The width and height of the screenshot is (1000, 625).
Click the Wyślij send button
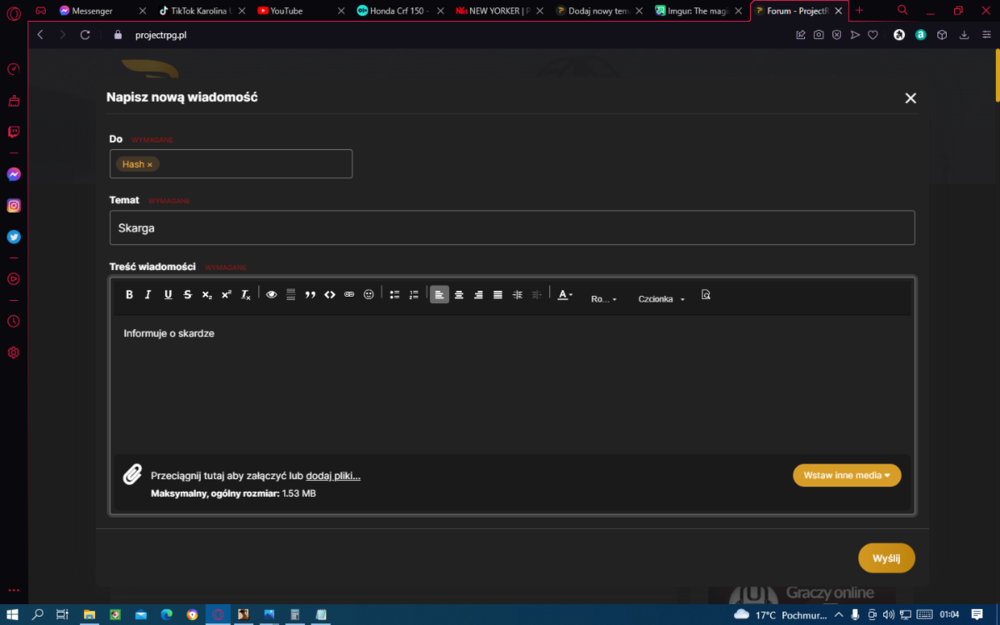[x=886, y=558]
